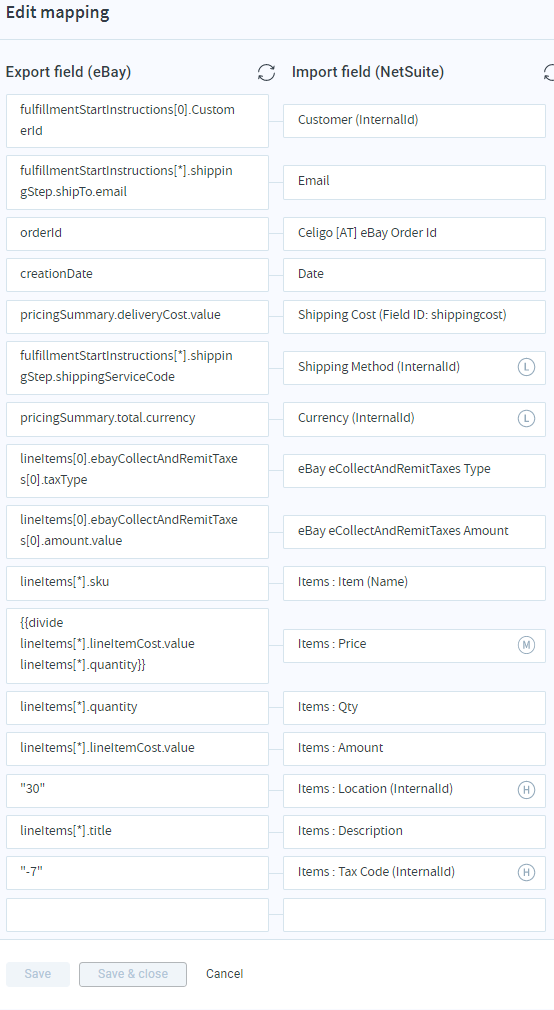Image resolution: width=554 pixels, height=1010 pixels.
Task: Select the creationDate export field
Action: point(137,274)
